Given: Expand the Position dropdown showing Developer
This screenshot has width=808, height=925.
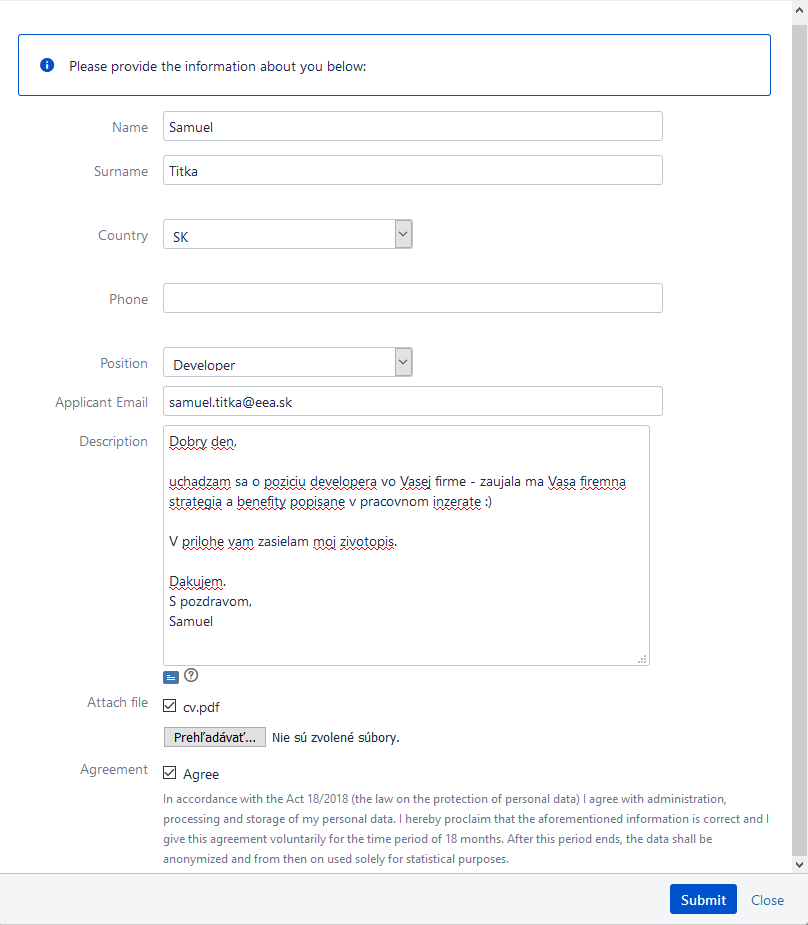Looking at the screenshot, I should 287,363.
